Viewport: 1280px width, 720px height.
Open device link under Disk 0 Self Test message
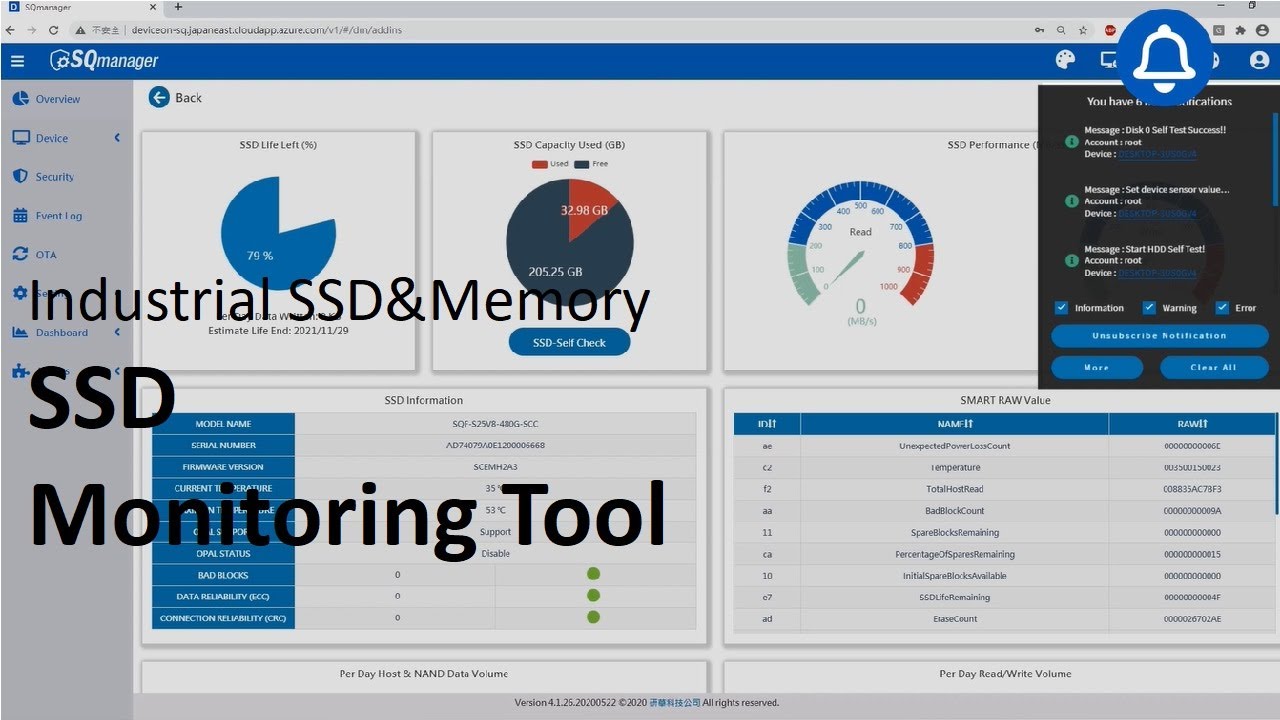coord(1157,154)
